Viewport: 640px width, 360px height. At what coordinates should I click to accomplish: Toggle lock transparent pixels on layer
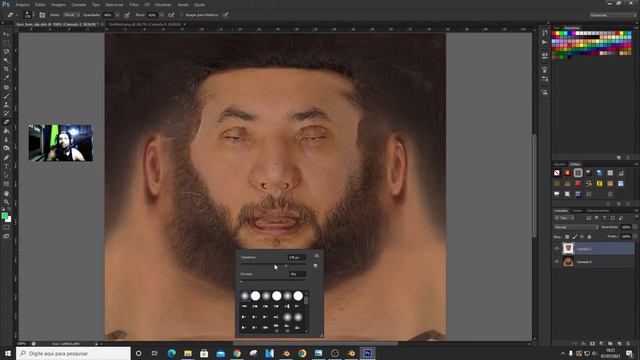pos(567,237)
